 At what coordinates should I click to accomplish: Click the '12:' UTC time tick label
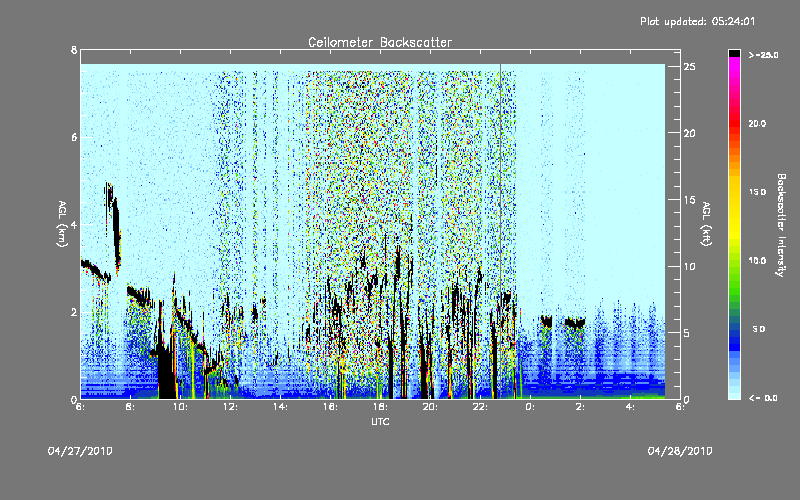(x=230, y=407)
